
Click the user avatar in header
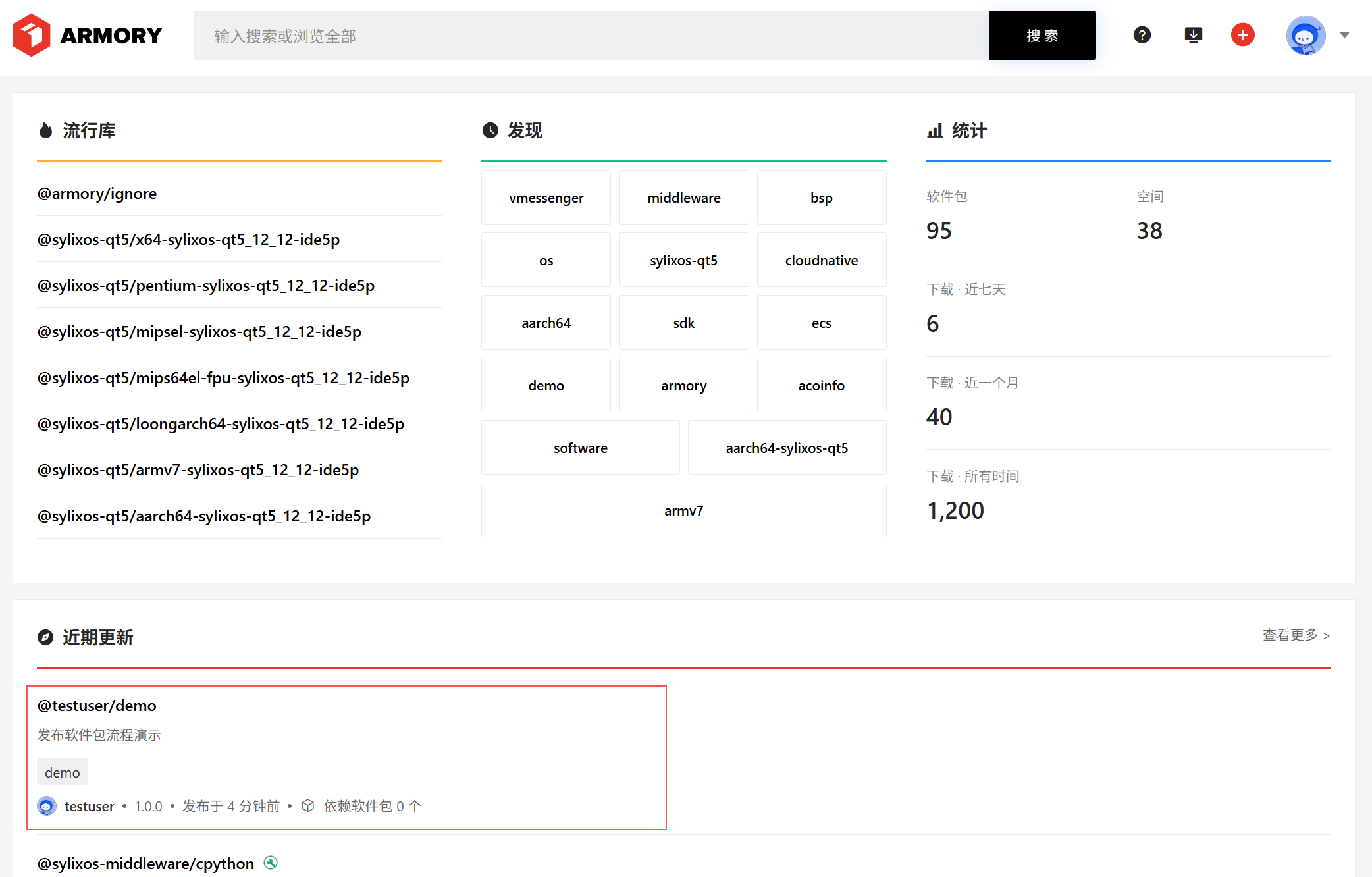click(x=1305, y=36)
